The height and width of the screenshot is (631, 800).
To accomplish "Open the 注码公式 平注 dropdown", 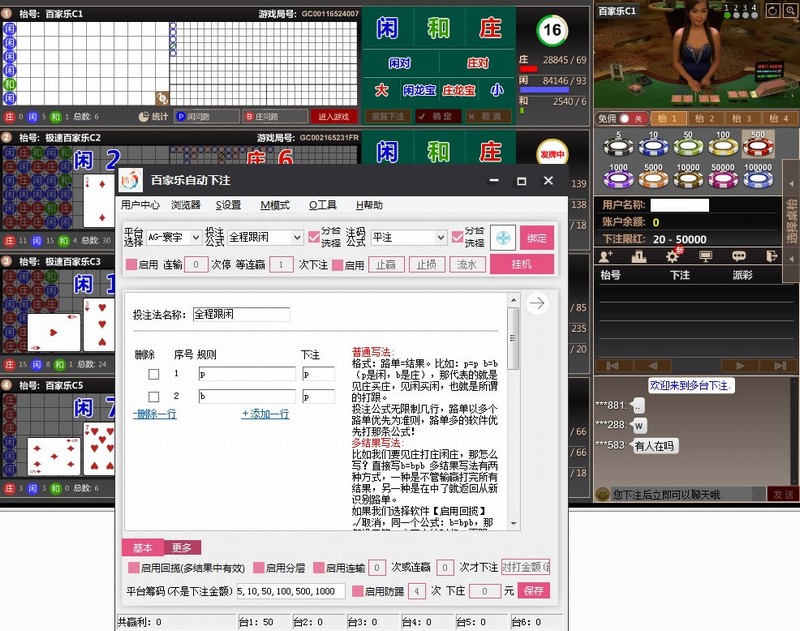I will pos(408,238).
